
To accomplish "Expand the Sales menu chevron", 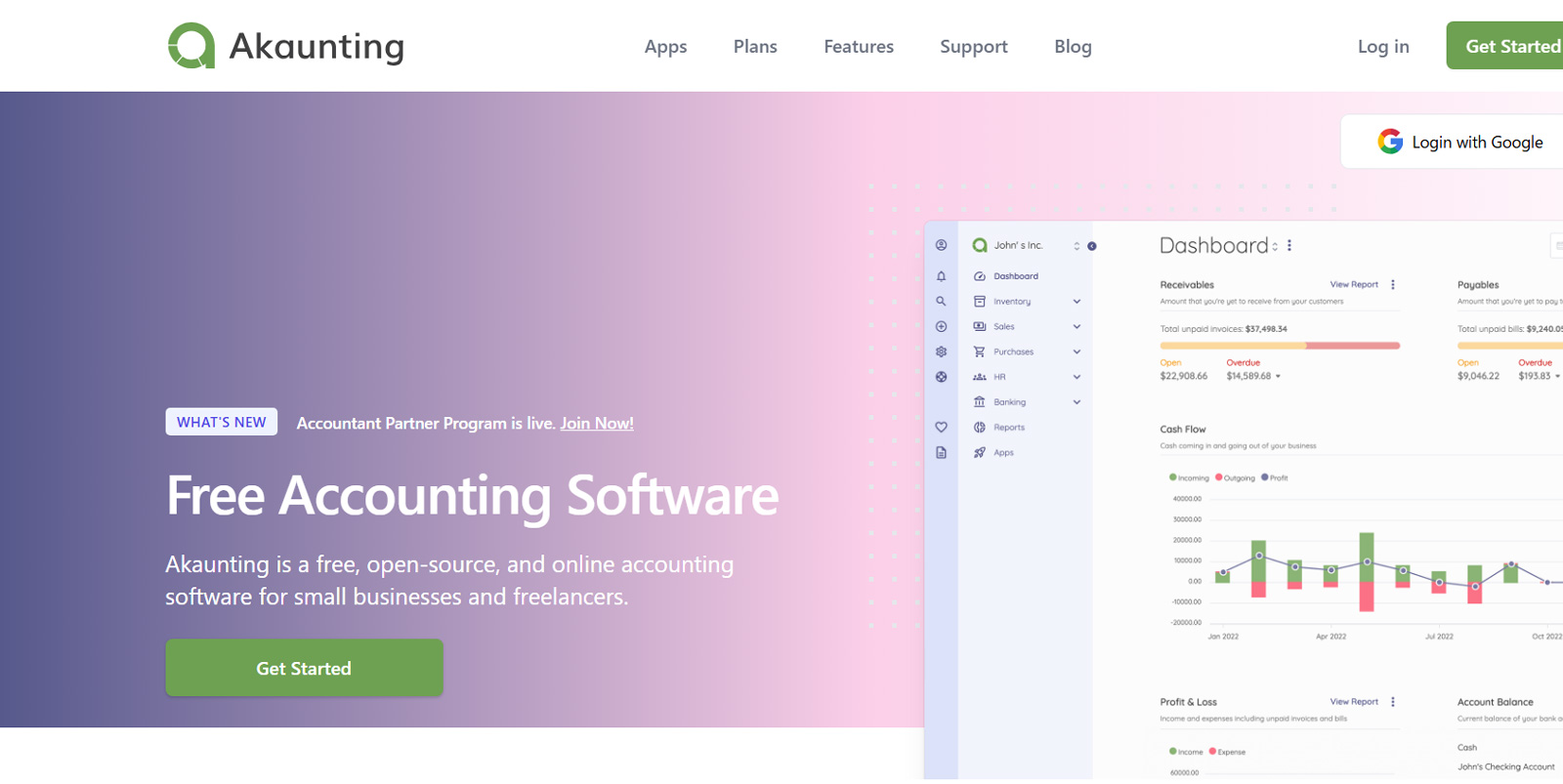I will click(1077, 327).
